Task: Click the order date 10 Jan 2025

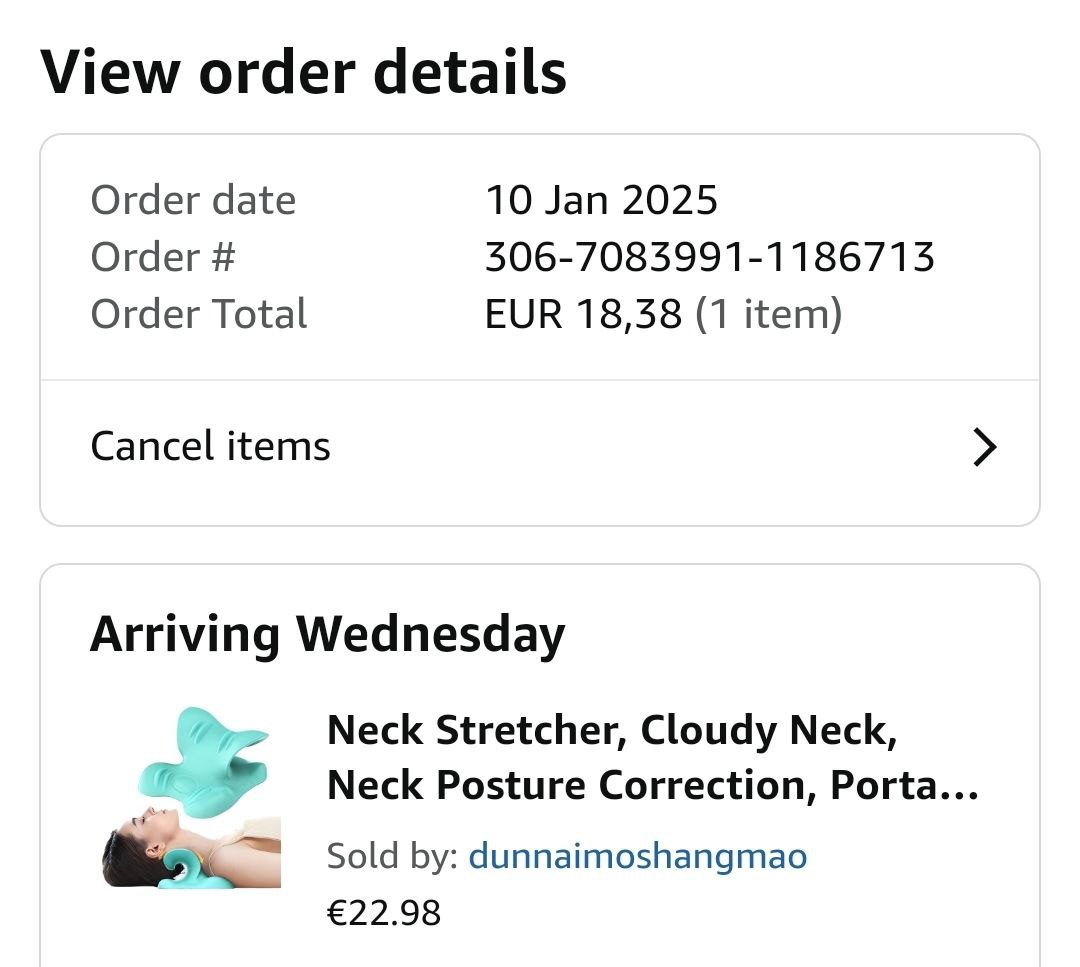Action: pyautogui.click(x=601, y=201)
